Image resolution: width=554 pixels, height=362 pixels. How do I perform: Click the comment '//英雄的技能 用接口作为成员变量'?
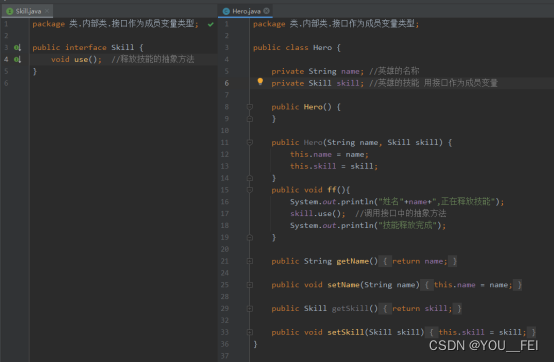point(433,83)
